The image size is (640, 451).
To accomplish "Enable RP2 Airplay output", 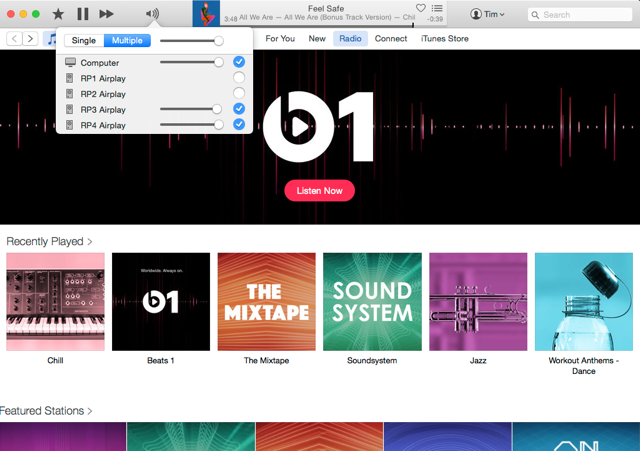I will 239,93.
